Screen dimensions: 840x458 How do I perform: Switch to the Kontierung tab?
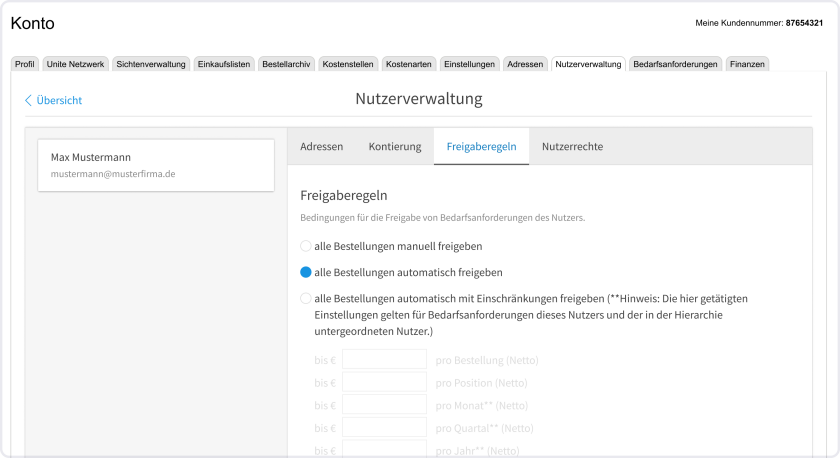(x=394, y=146)
